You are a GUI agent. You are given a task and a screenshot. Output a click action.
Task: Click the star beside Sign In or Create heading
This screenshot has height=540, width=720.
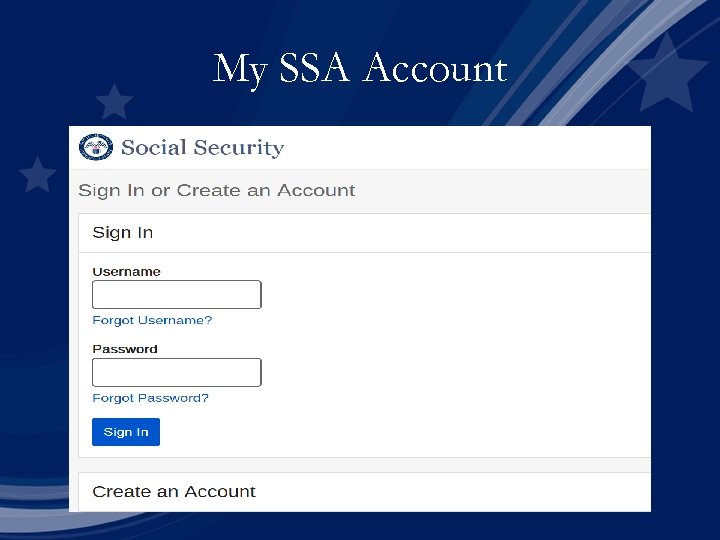pos(38,174)
